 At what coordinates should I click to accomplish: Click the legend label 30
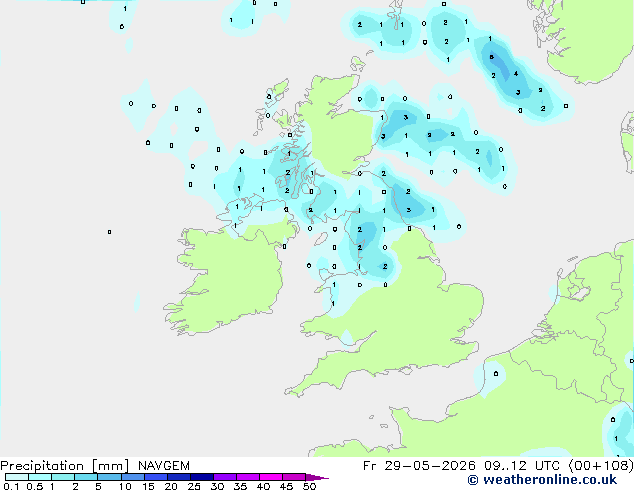(x=217, y=486)
